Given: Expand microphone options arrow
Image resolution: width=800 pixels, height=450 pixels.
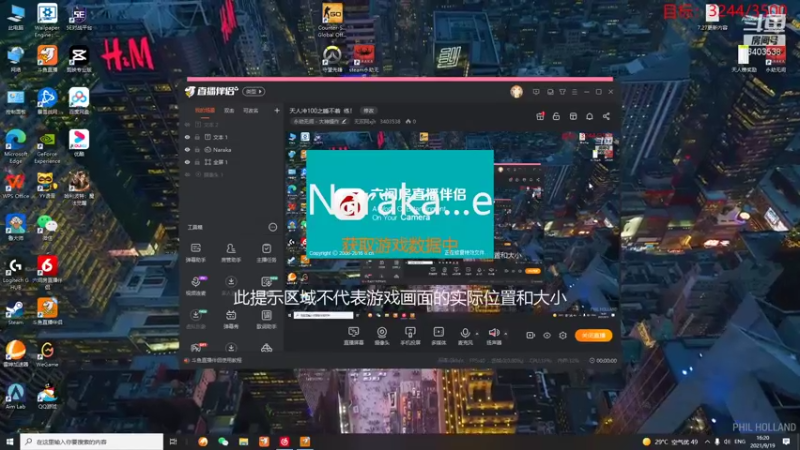Looking at the screenshot, I should (477, 334).
